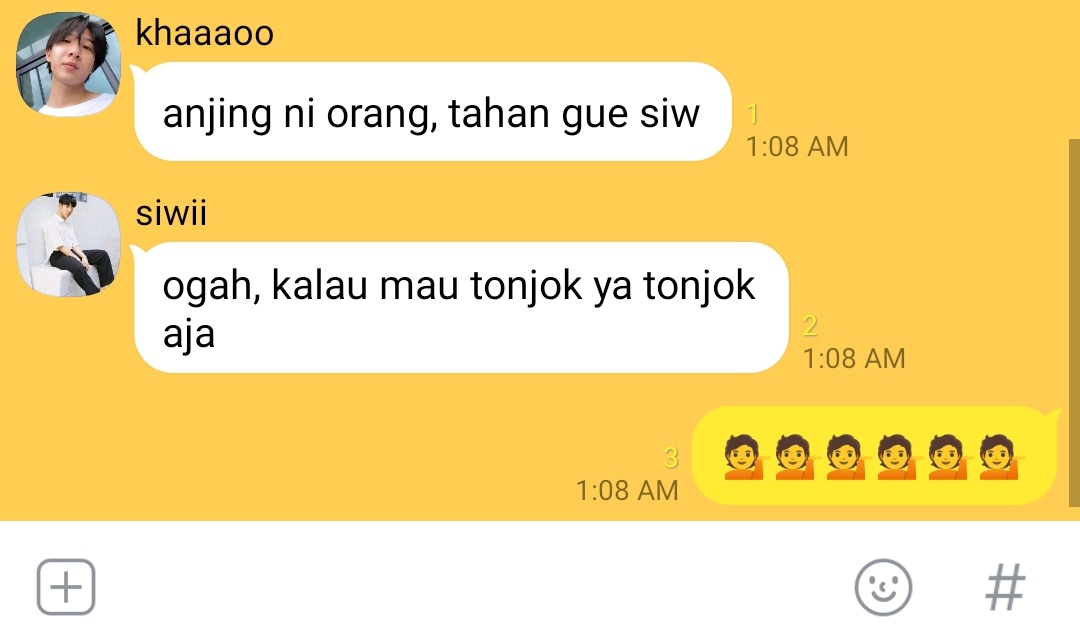Viewport: 1080px width, 641px height.
Task: Tap the hashtag search icon
Action: (x=1006, y=587)
